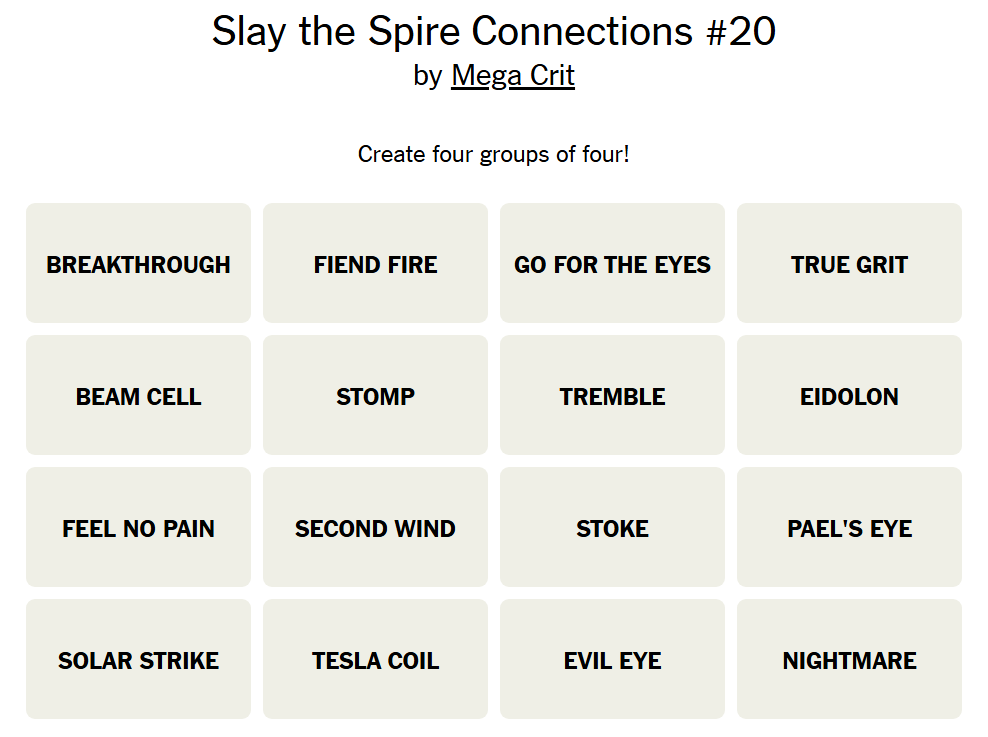Screen dimensions: 988x737
Task: Select the SECOND WIND tile
Action: pos(375,528)
